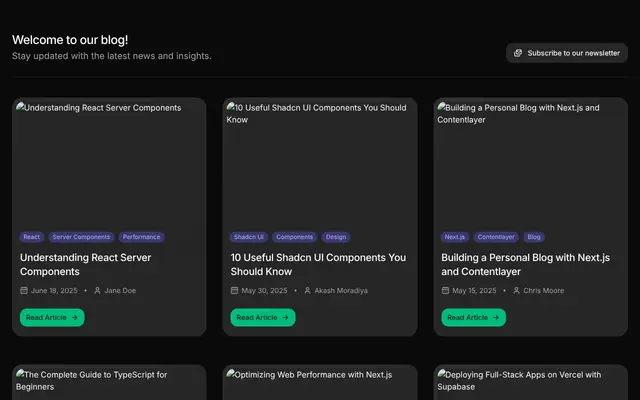640x400 pixels.
Task: Click calendar icon beside May 30, 2025
Action: 234,291
